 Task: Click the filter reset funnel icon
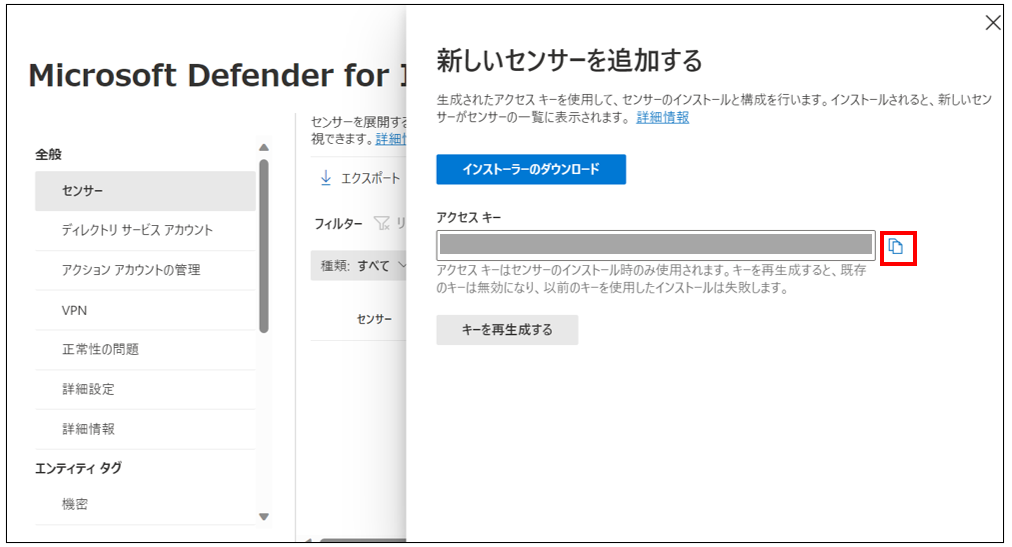point(382,223)
